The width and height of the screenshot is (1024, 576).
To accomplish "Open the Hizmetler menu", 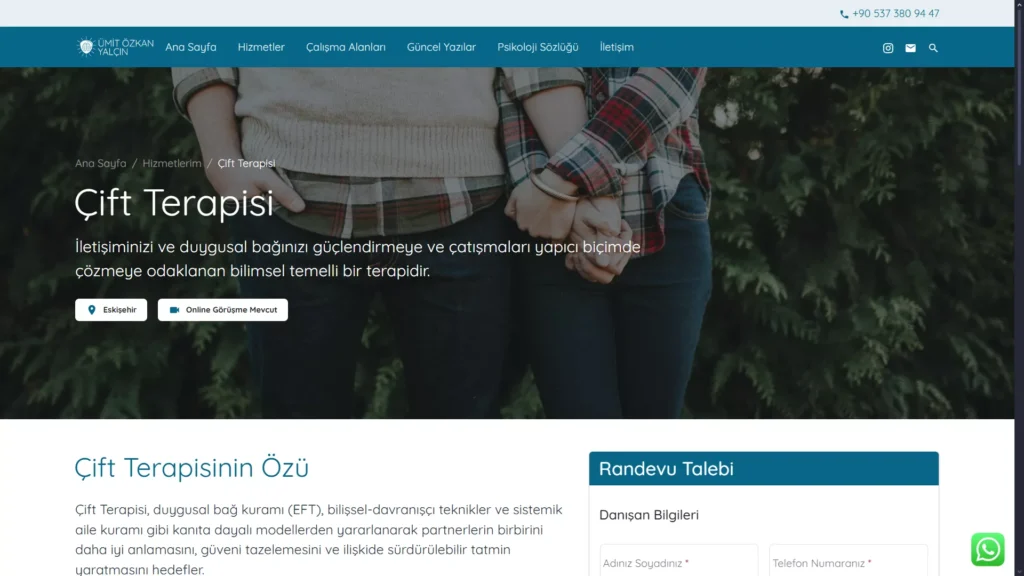I will pyautogui.click(x=261, y=47).
